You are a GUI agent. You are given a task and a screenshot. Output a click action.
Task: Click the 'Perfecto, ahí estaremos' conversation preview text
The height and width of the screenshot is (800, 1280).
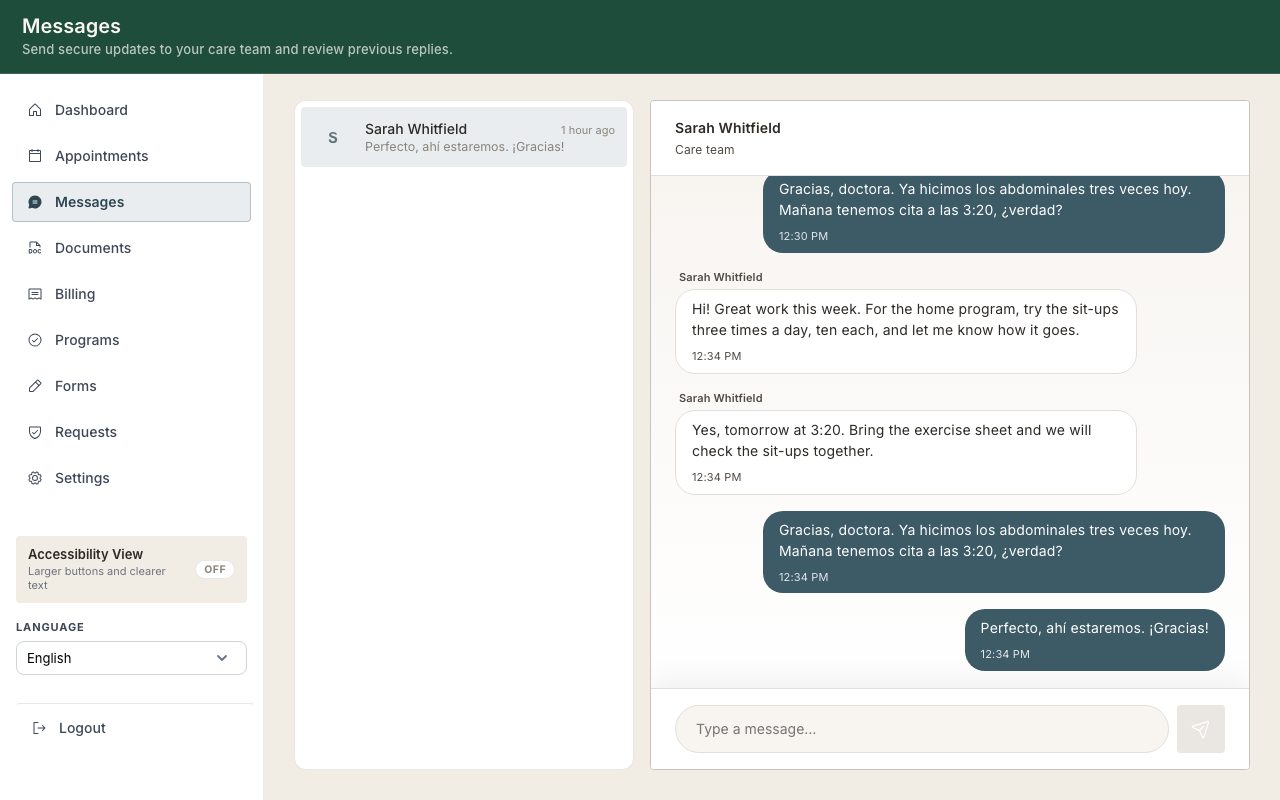[x=464, y=147]
